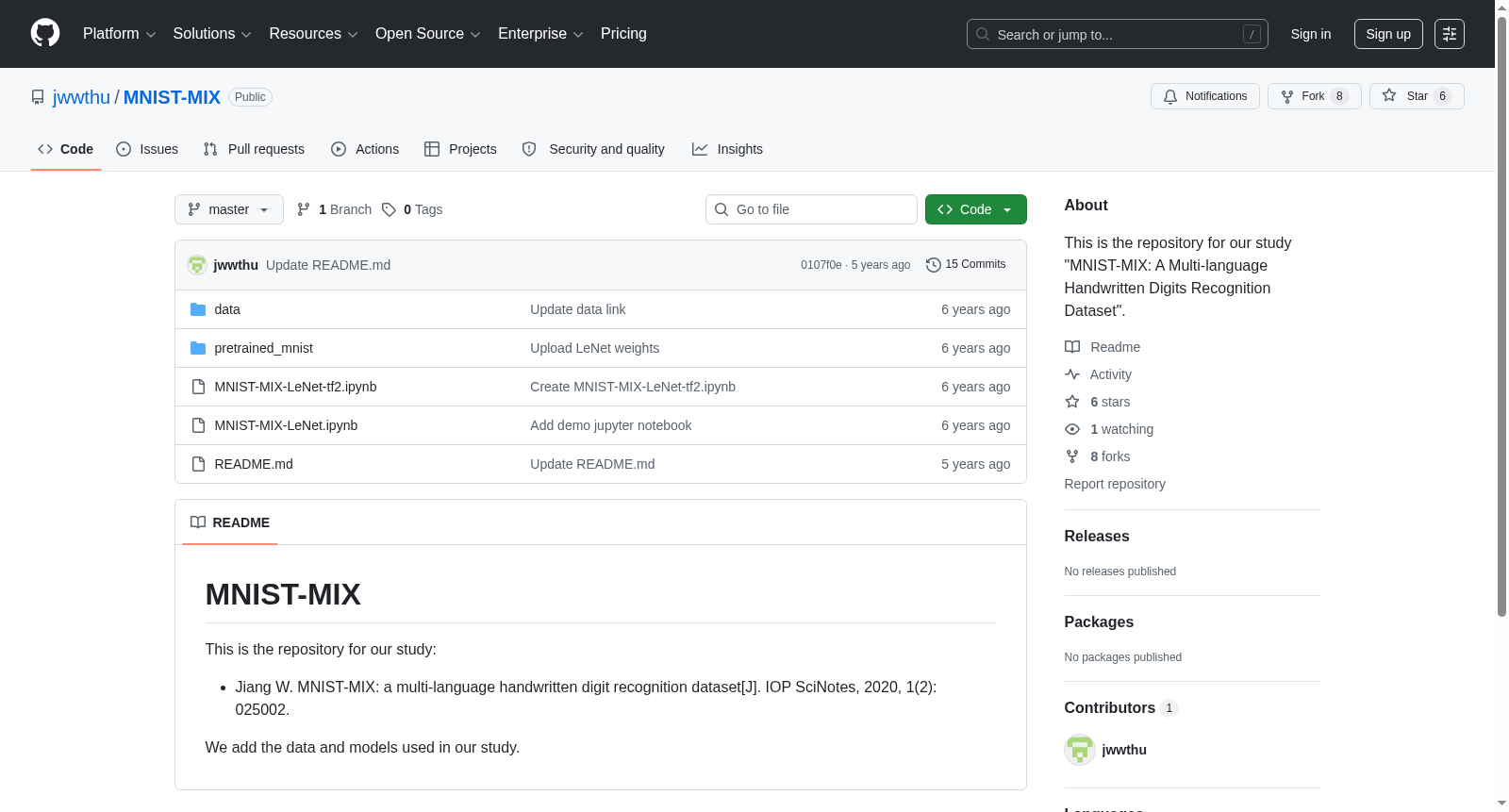Click the Pricing link

tap(623, 34)
